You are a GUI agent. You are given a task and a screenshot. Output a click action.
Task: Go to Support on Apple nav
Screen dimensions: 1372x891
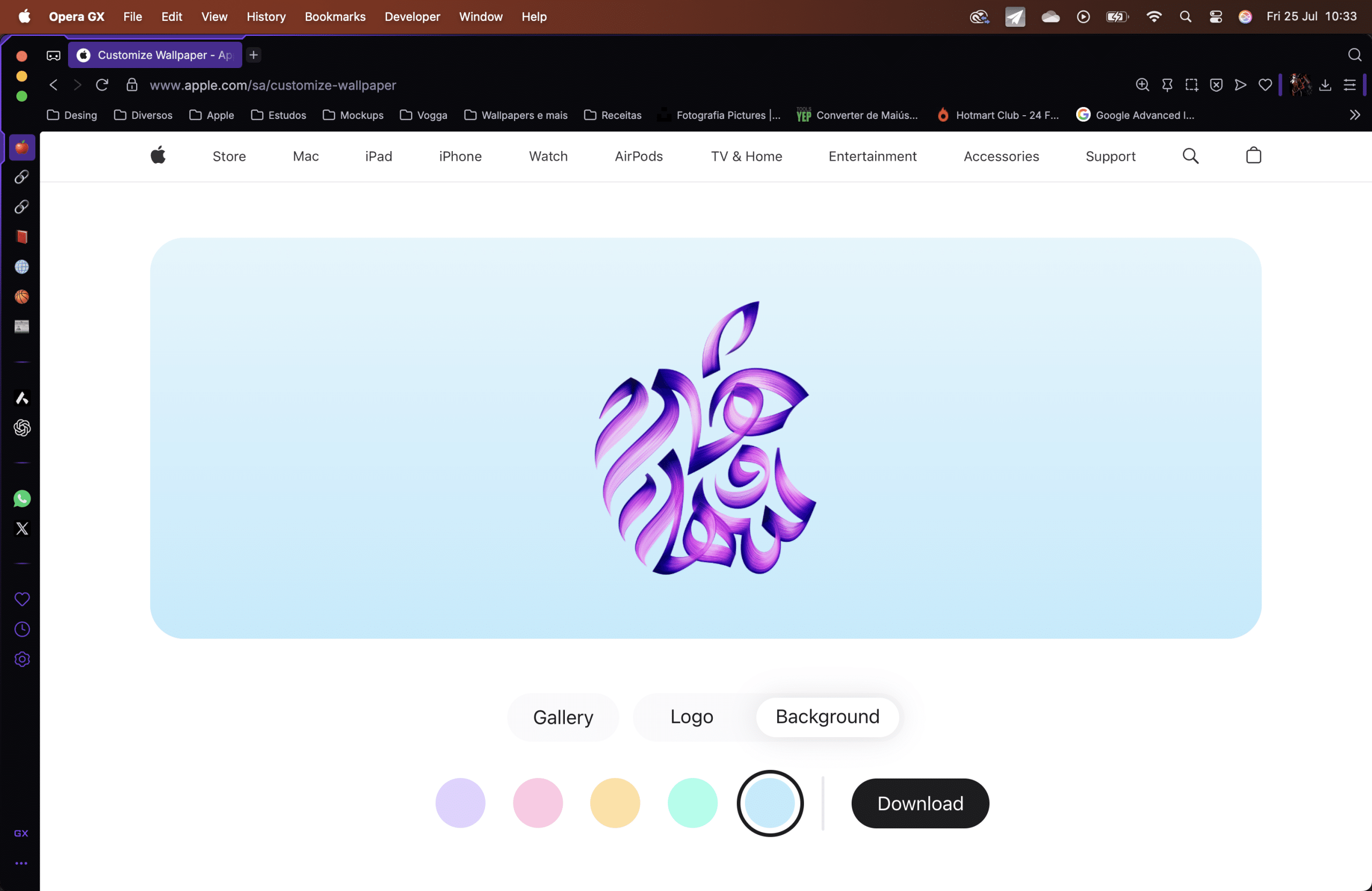pyautogui.click(x=1110, y=156)
